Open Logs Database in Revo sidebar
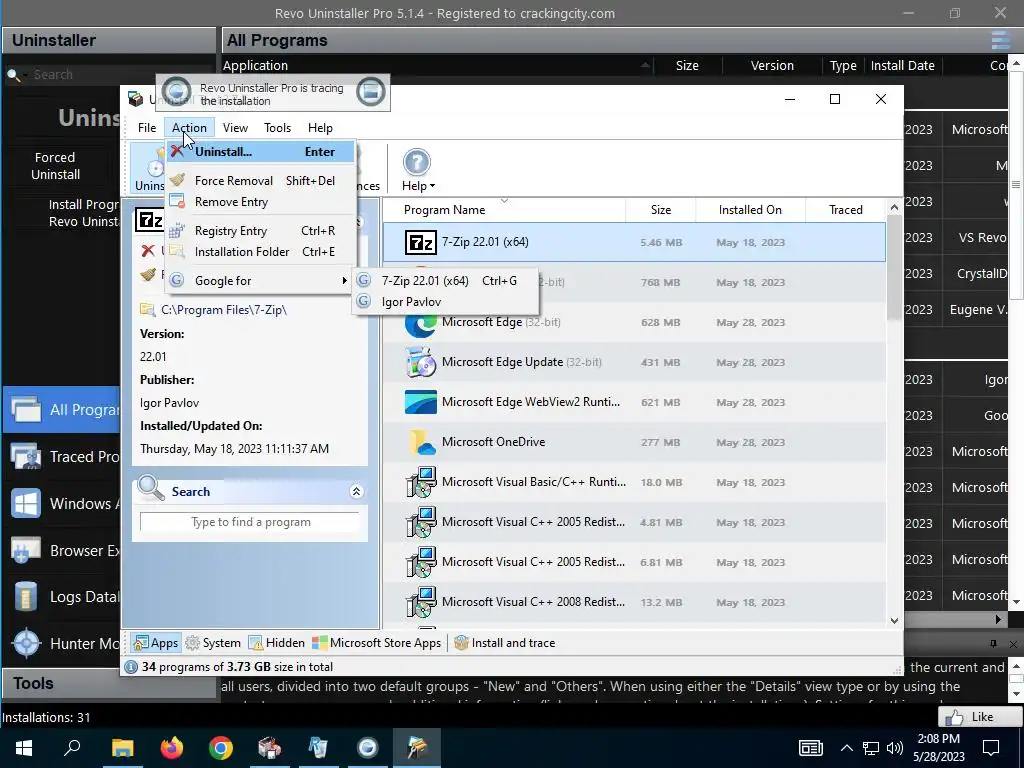 [62, 598]
